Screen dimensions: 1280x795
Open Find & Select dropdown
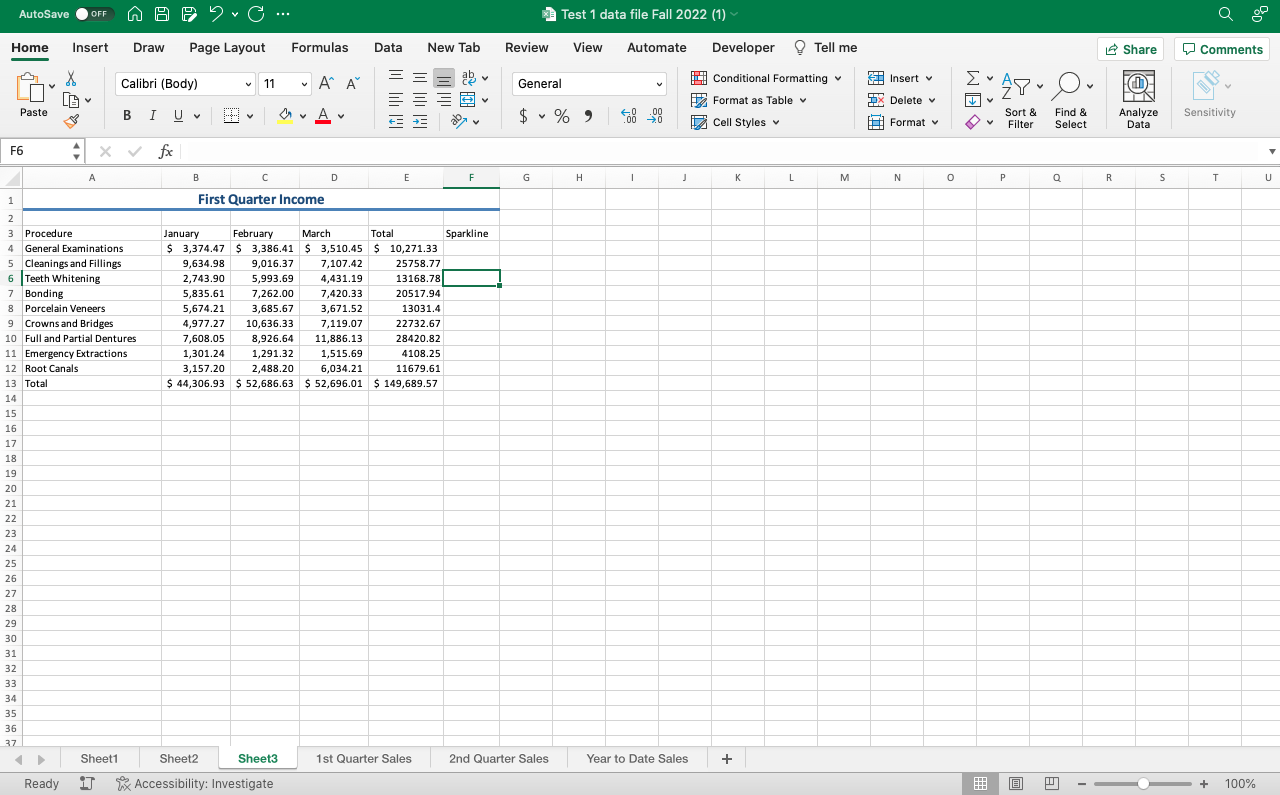1070,100
